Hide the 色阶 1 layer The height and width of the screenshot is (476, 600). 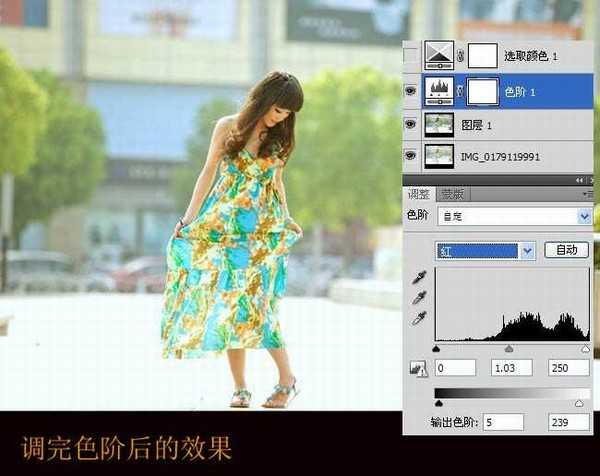[411, 91]
